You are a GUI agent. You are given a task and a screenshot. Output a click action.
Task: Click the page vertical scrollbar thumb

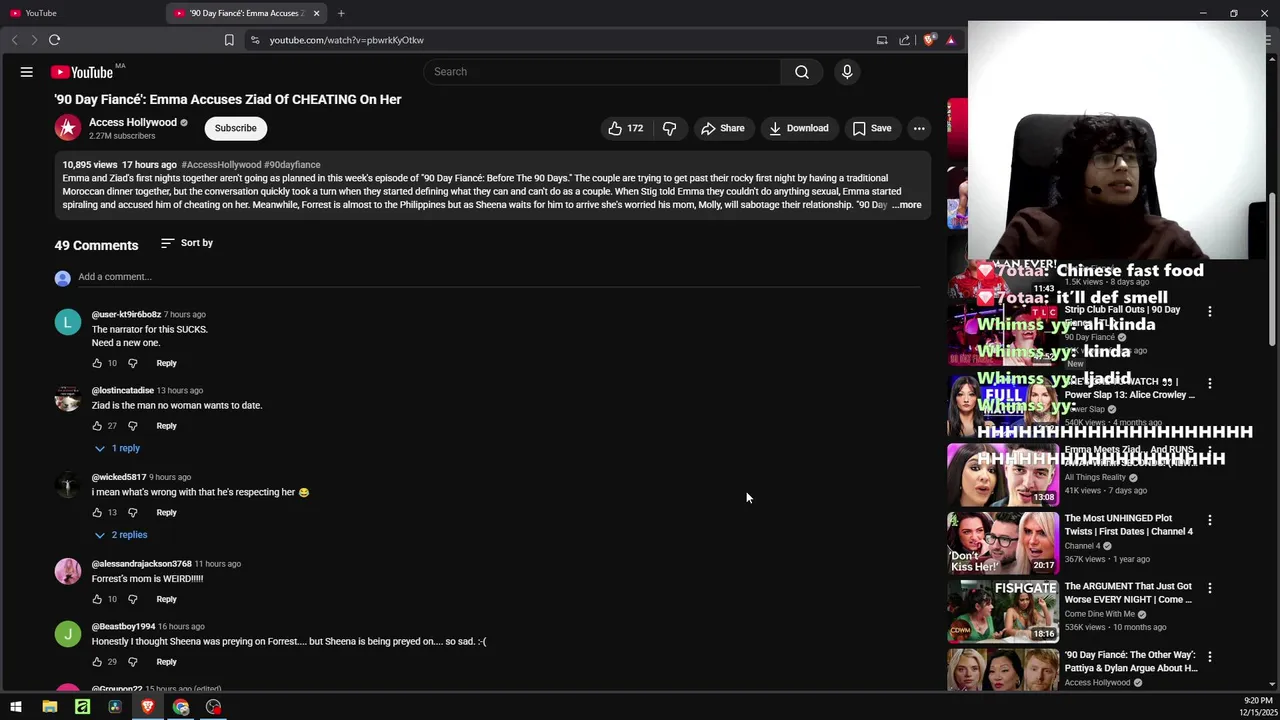coord(1272,270)
